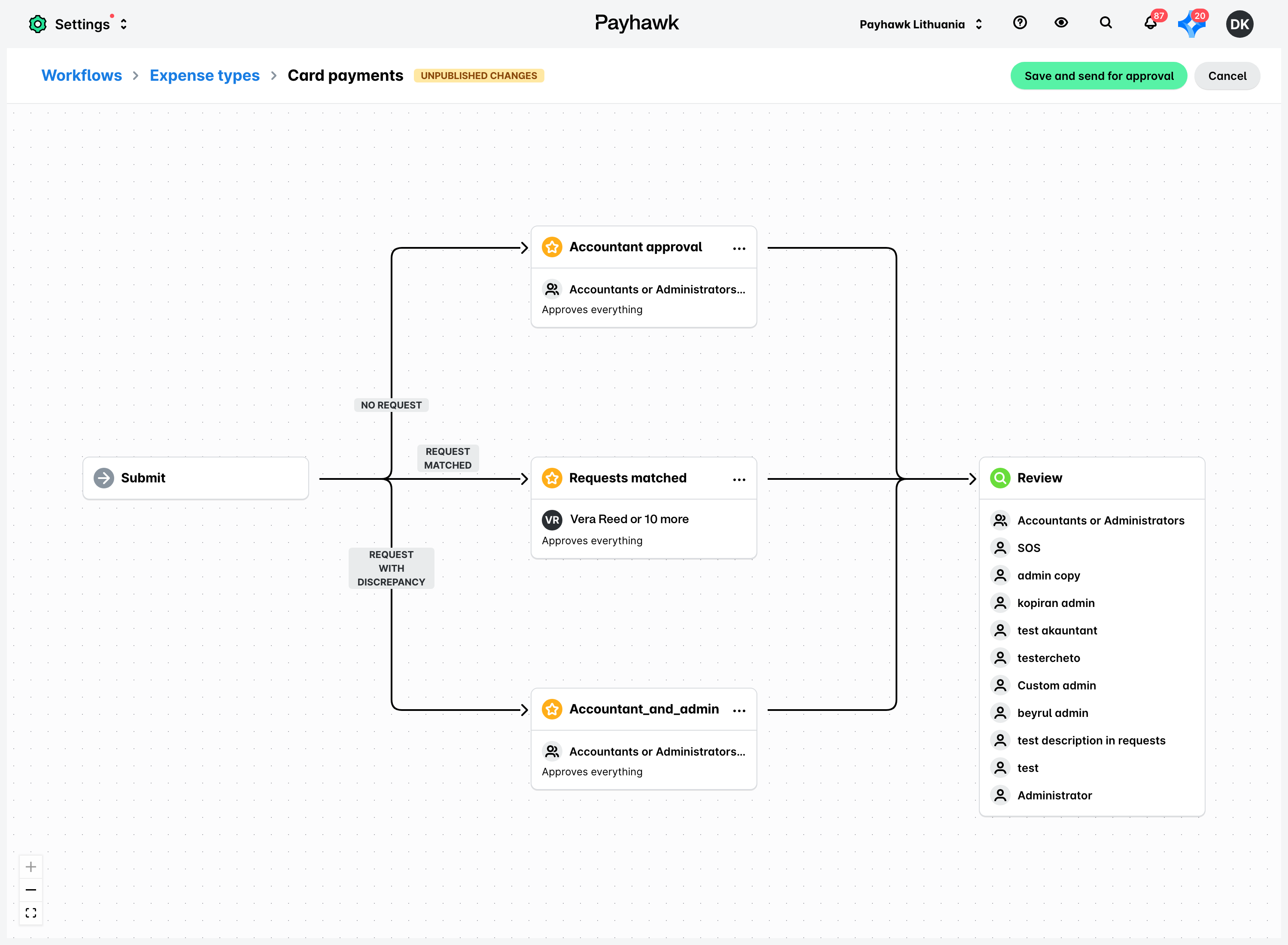
Task: Open the Settings gear icon
Action: pos(38,24)
